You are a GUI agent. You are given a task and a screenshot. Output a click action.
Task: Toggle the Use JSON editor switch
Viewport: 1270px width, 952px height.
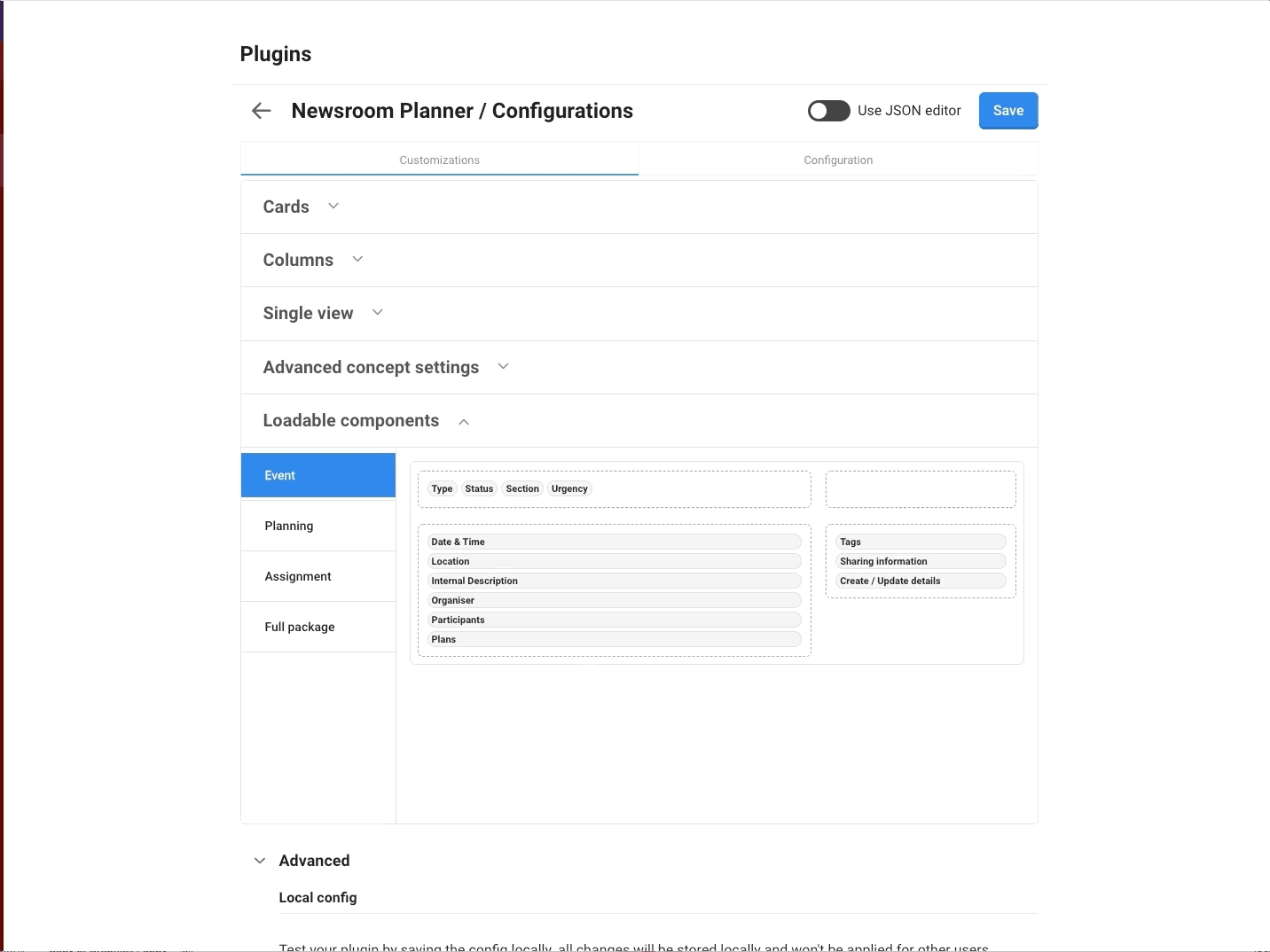(x=828, y=111)
